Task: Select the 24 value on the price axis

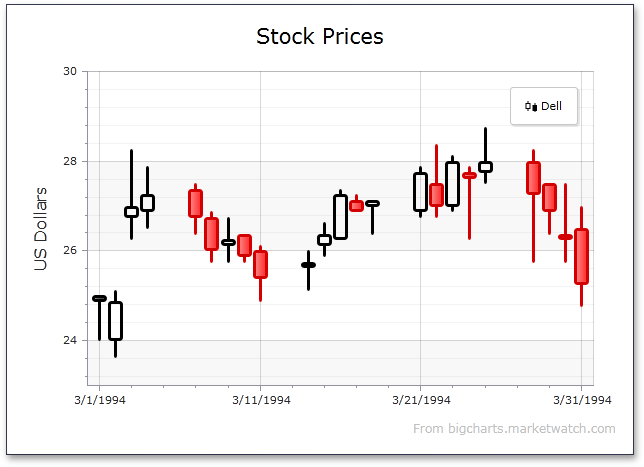Action: tap(70, 340)
